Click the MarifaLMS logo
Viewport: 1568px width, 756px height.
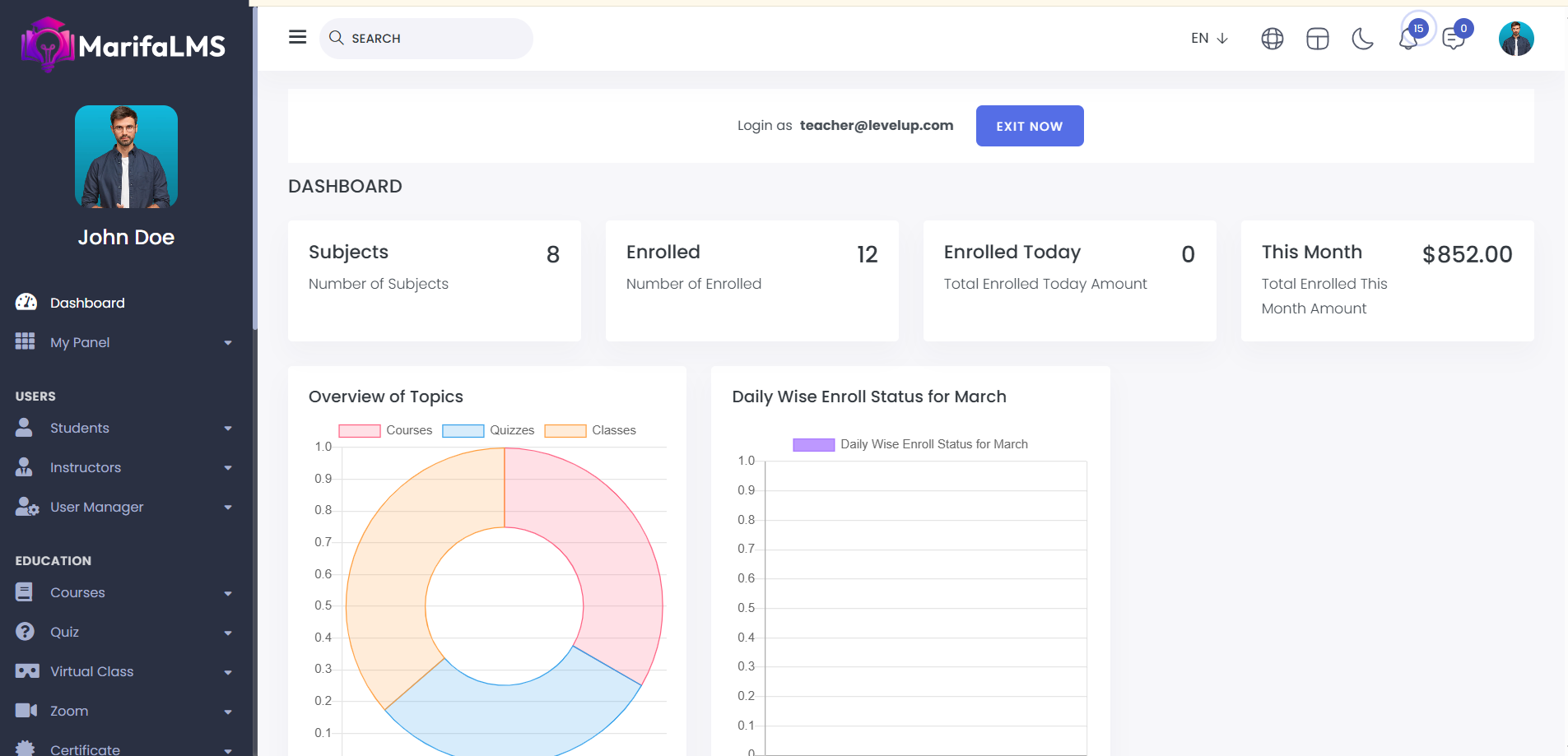click(x=124, y=45)
